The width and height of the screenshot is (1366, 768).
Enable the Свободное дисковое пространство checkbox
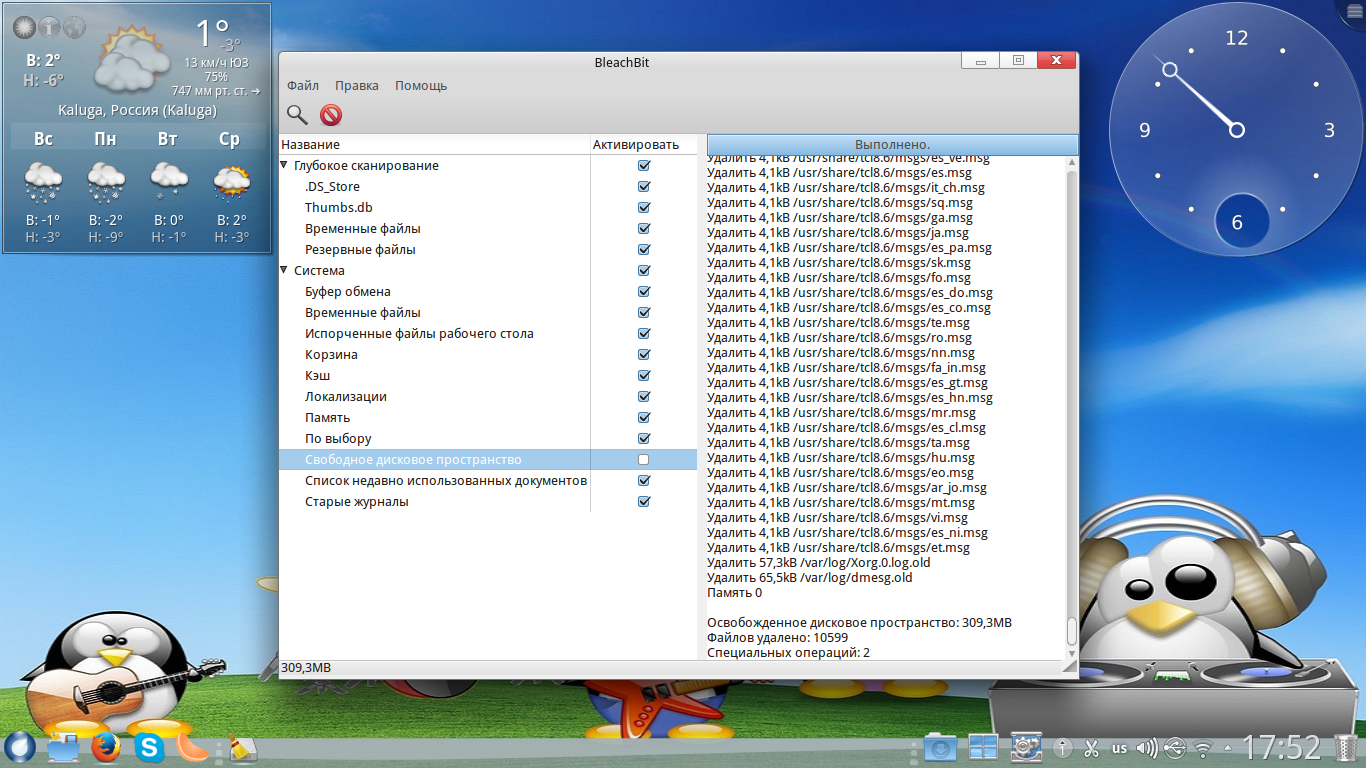[643, 460]
